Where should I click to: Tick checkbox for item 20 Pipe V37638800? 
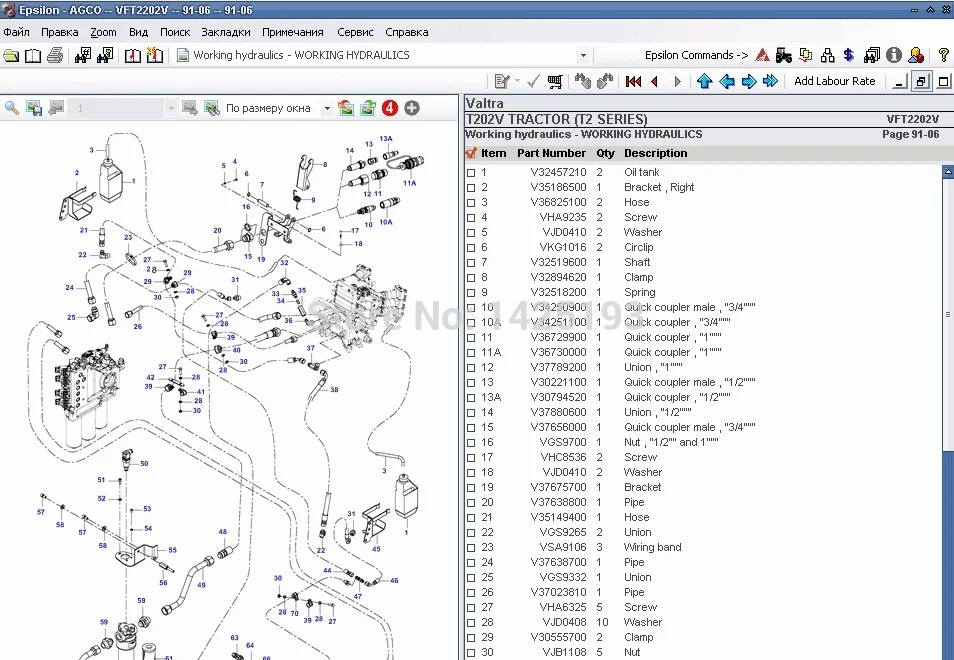tap(471, 503)
